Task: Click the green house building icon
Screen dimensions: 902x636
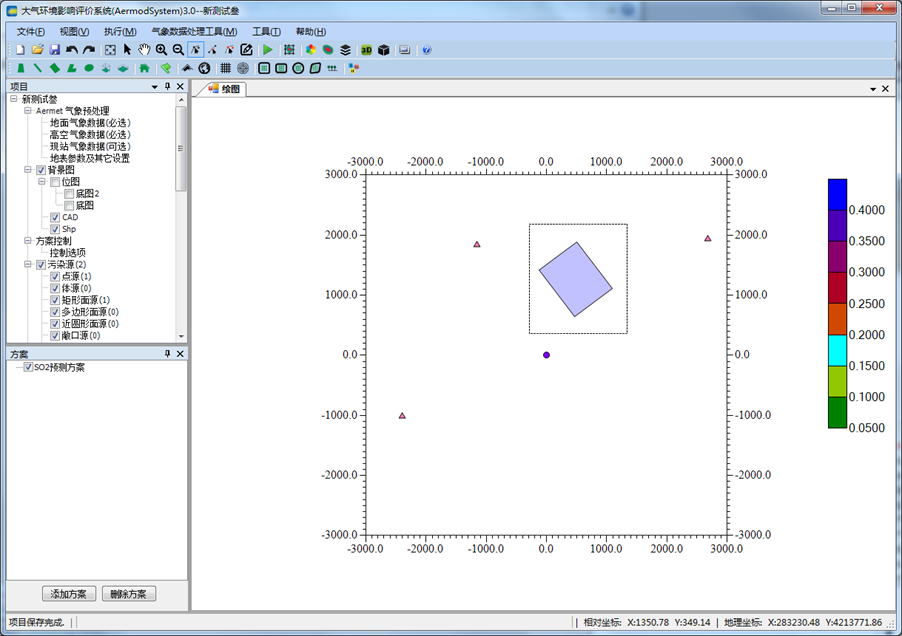Action: tap(144, 69)
